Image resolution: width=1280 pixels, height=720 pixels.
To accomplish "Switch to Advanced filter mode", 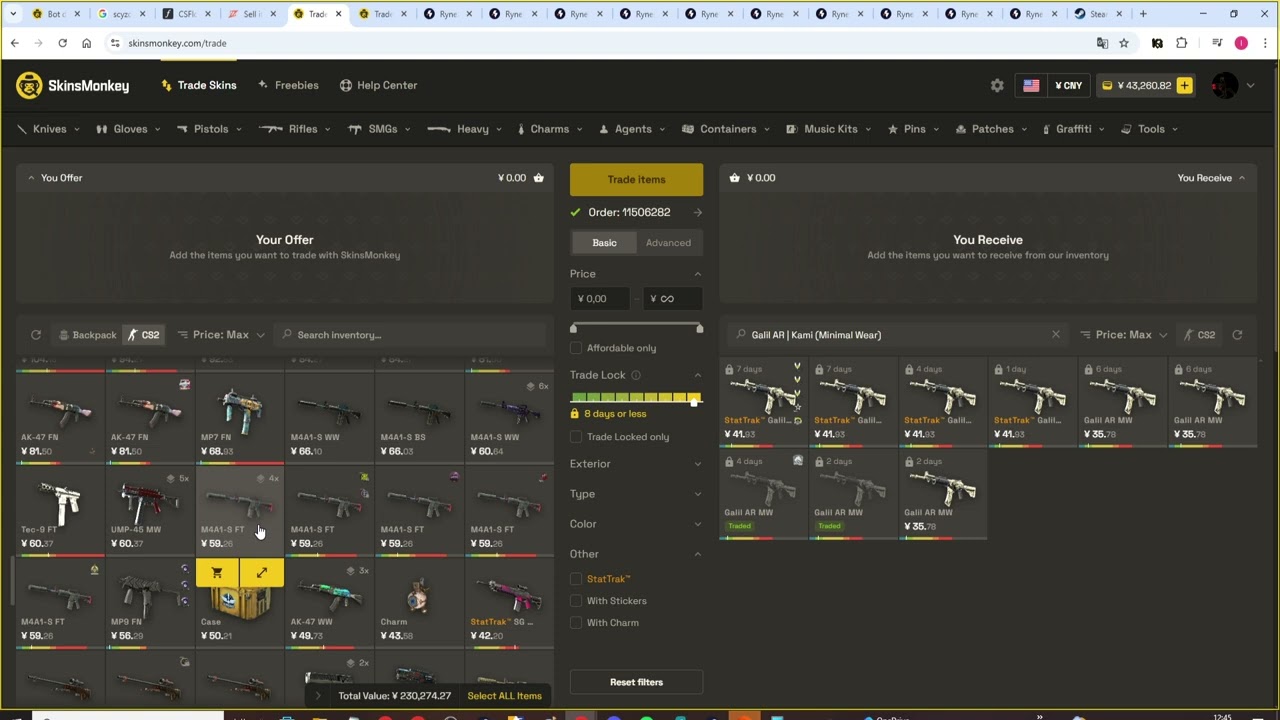I will click(668, 243).
